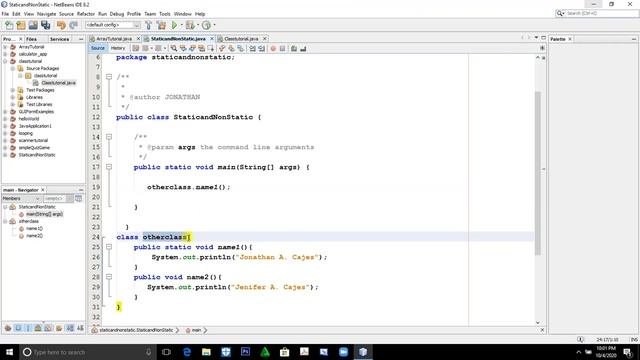Click the Redo toolbar icon
The width and height of the screenshot is (640, 360).
[73, 25]
